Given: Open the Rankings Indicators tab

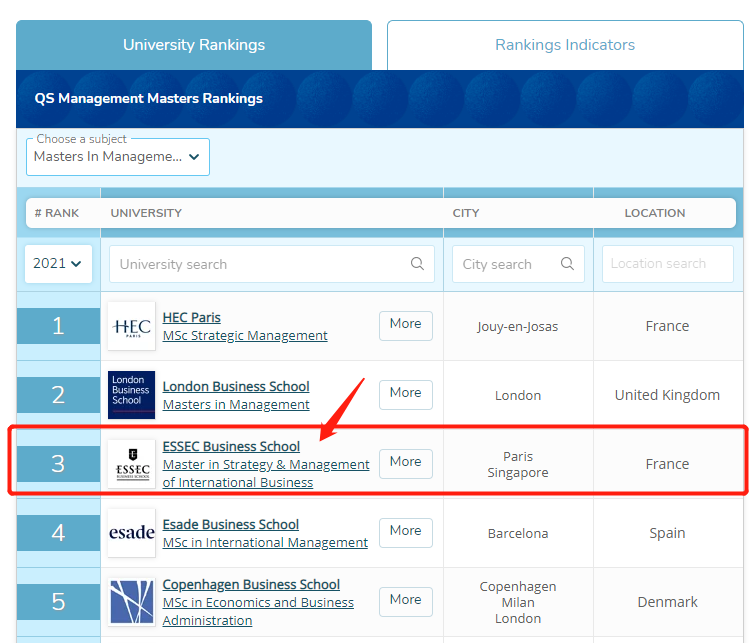Looking at the screenshot, I should 565,45.
